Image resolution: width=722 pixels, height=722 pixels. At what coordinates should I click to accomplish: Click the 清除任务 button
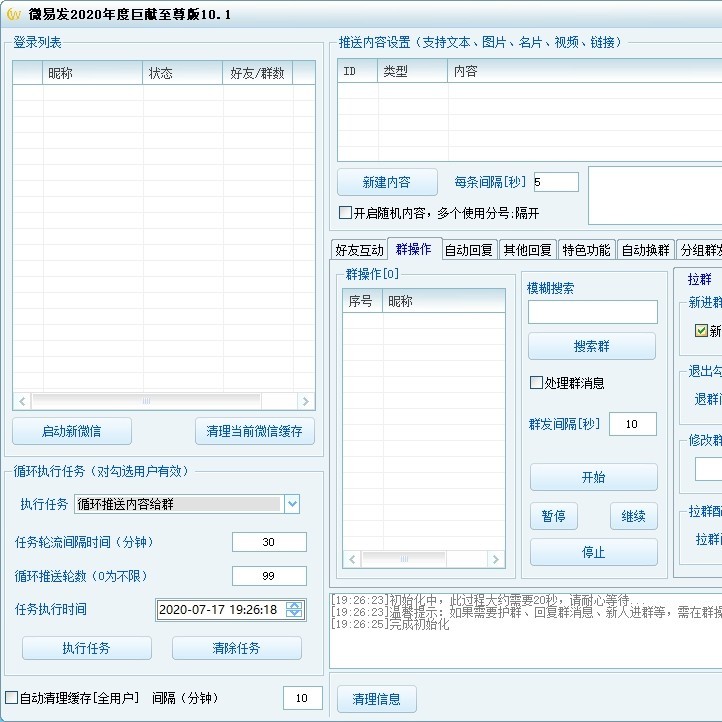coord(237,648)
